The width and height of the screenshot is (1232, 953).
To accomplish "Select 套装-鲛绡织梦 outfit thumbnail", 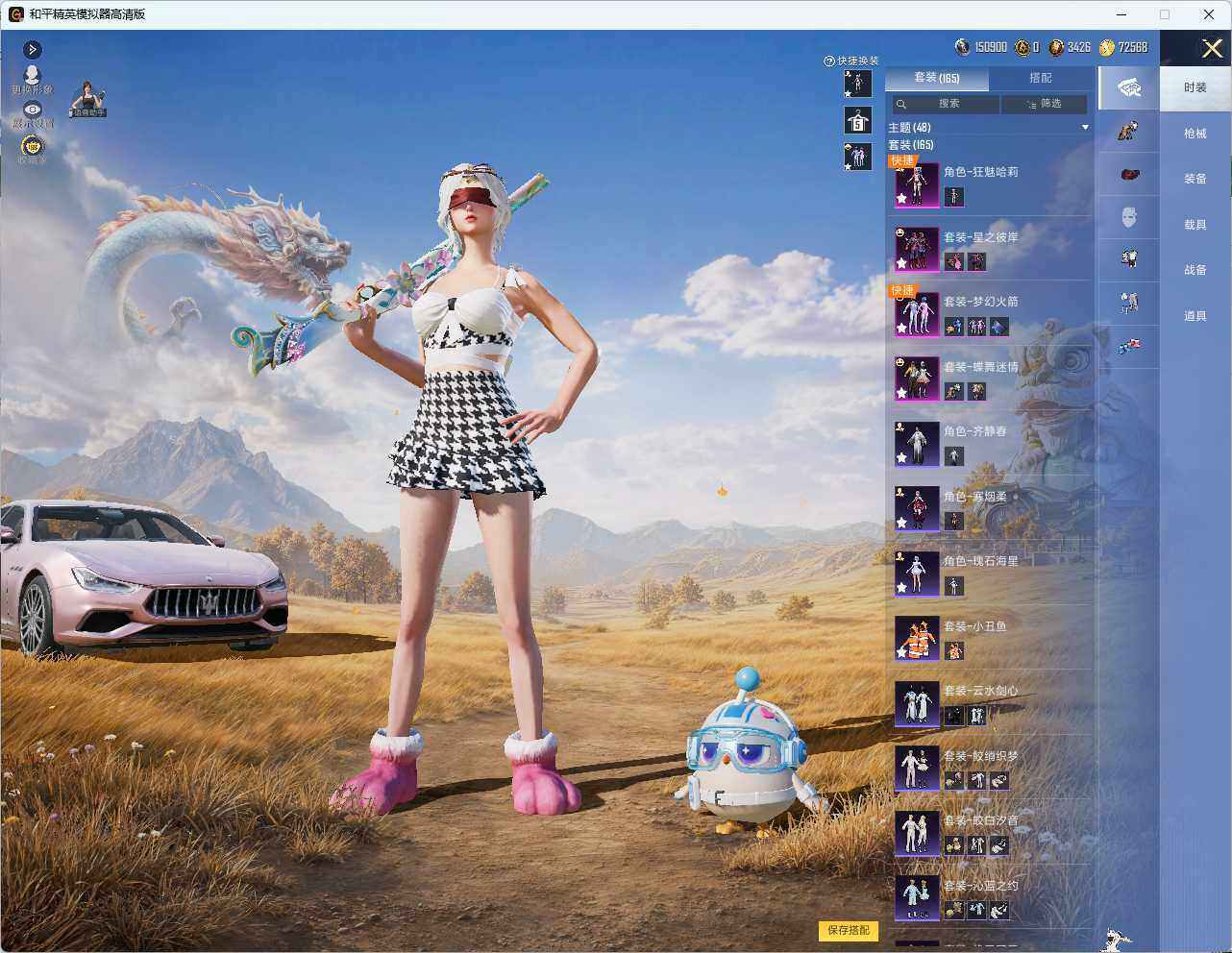I will [x=917, y=768].
